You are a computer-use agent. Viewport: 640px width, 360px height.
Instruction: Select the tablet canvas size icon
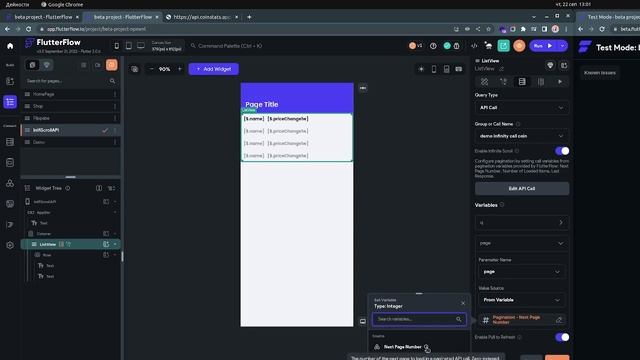129,46
